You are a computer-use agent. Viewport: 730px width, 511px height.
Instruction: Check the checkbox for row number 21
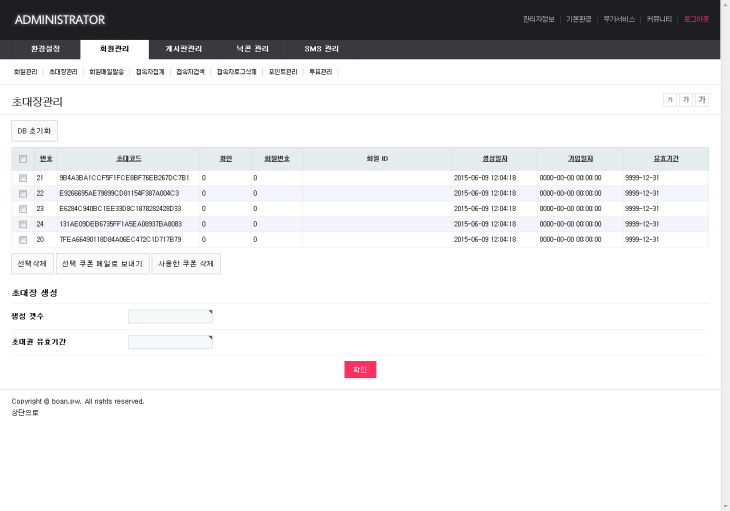pyautogui.click(x=23, y=178)
